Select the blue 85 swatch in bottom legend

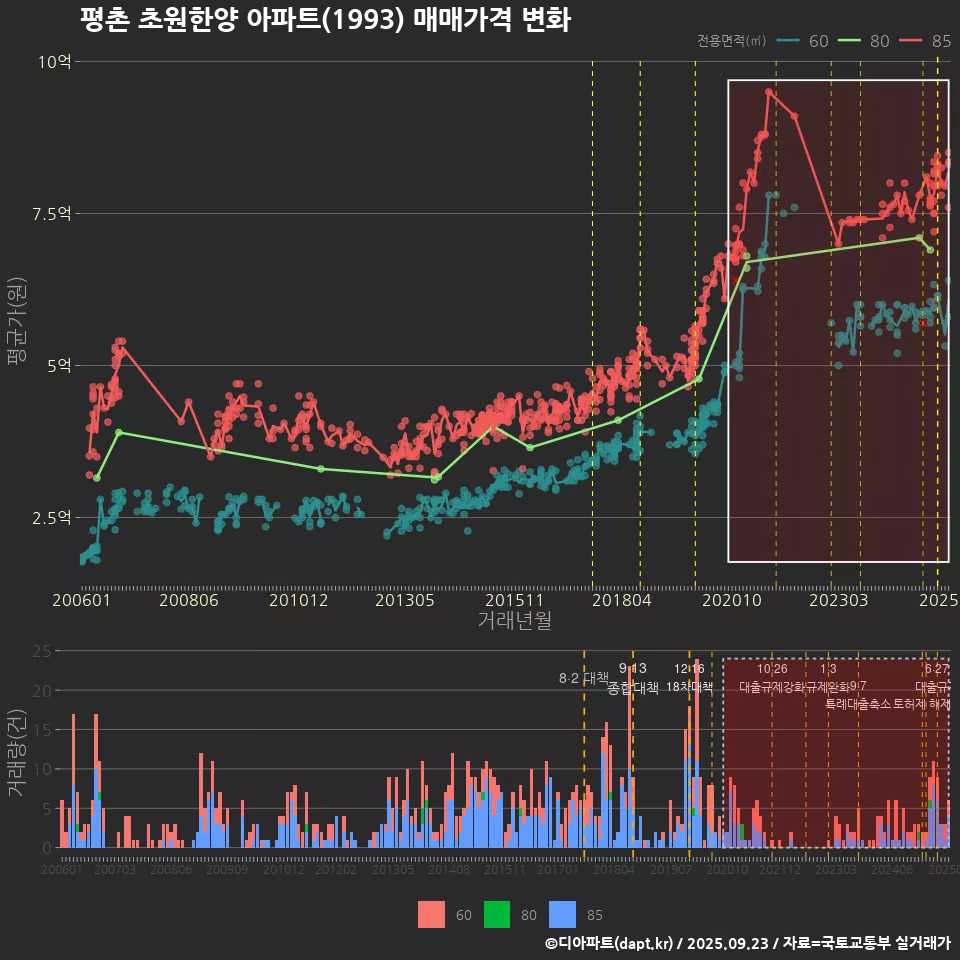pyautogui.click(x=563, y=914)
